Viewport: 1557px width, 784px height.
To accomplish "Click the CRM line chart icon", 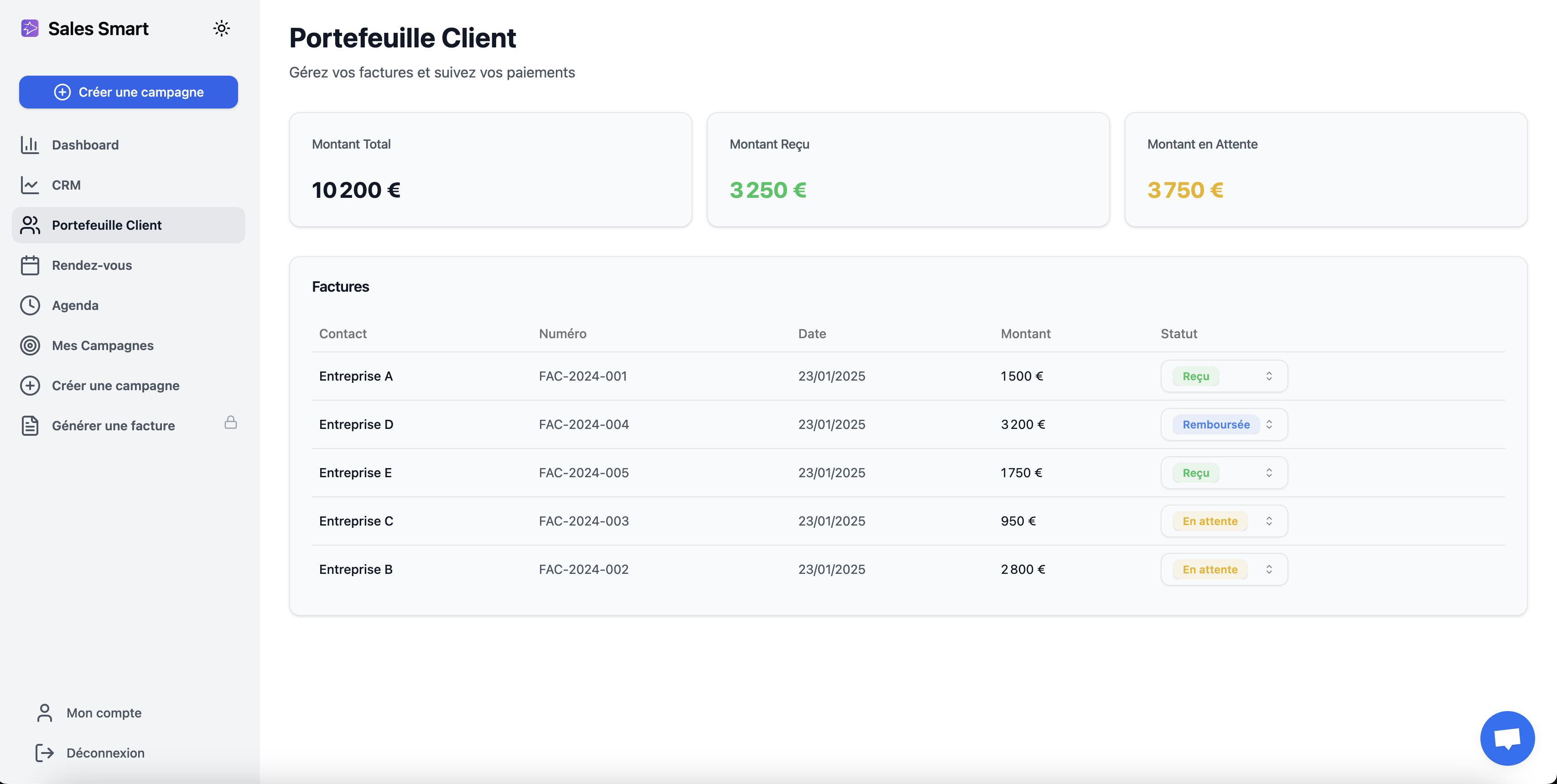I will pyautogui.click(x=30, y=185).
